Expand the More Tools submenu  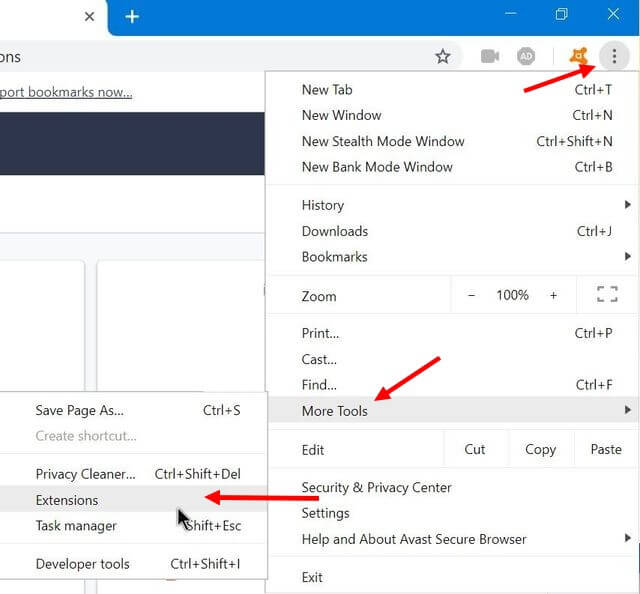[x=451, y=410]
